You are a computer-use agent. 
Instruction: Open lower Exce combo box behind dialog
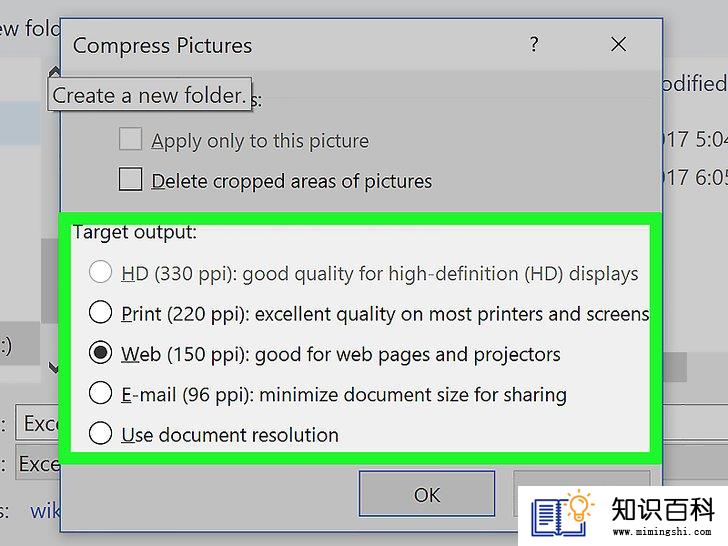[x=38, y=463]
